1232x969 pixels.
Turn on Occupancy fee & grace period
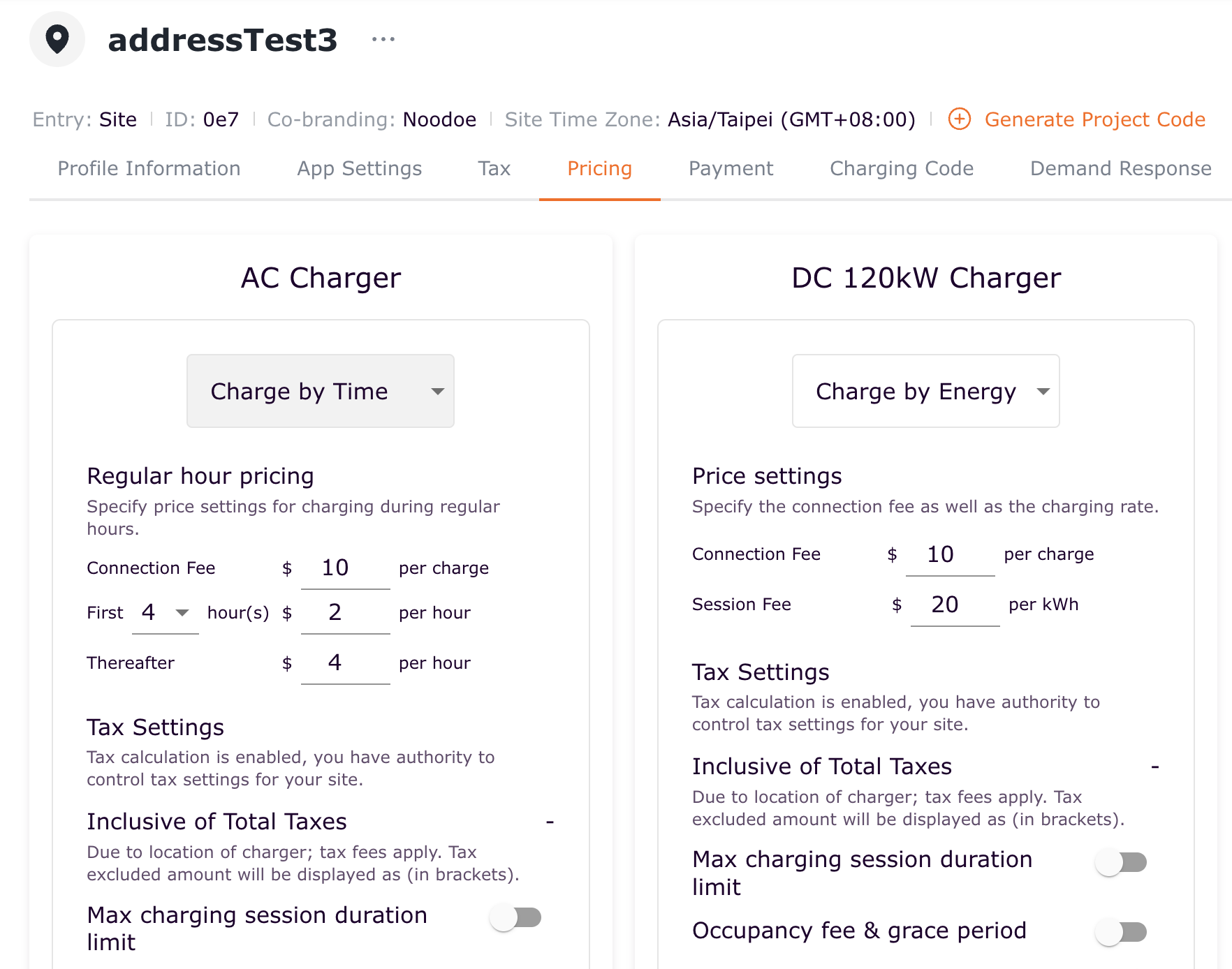pos(1121,931)
